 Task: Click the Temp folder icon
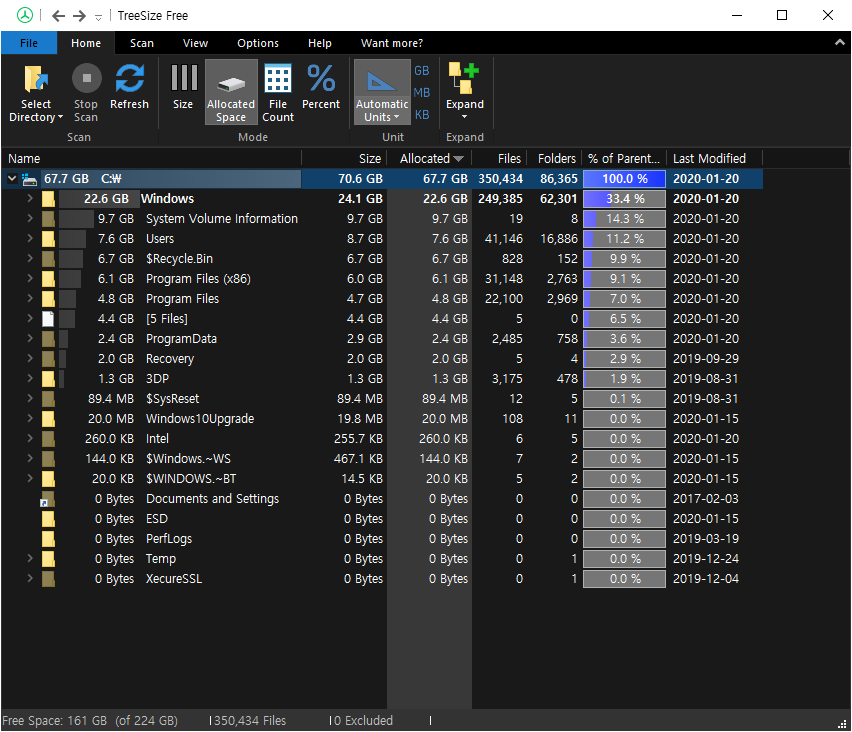tap(48, 559)
